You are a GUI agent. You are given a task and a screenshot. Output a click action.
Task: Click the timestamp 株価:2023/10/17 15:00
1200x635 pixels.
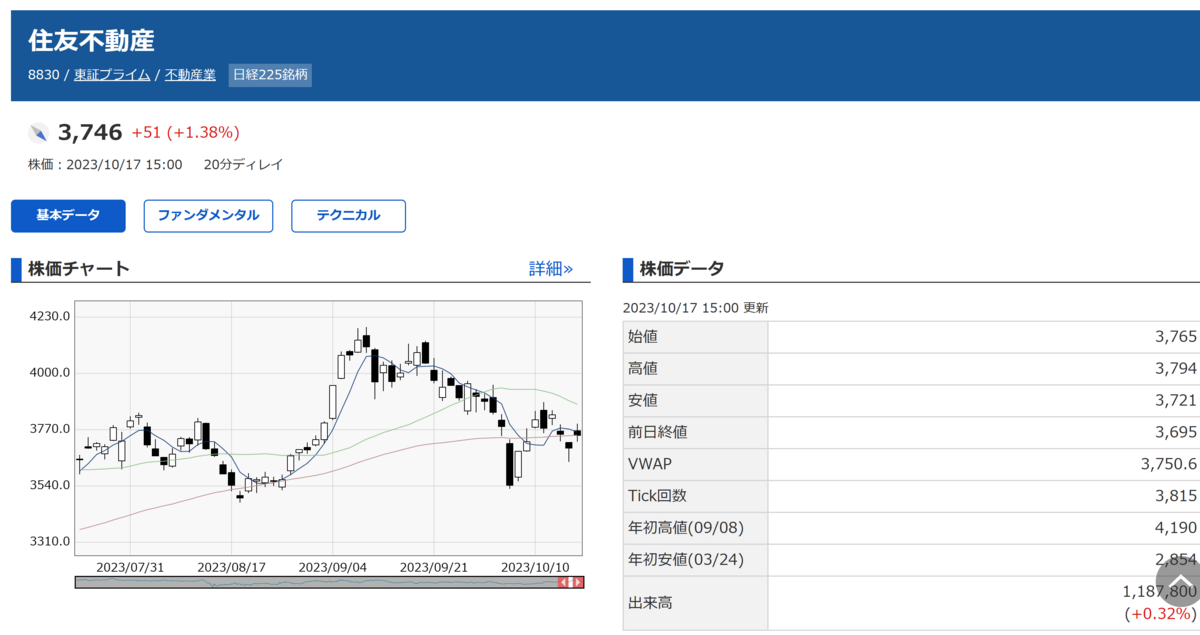(x=105, y=164)
